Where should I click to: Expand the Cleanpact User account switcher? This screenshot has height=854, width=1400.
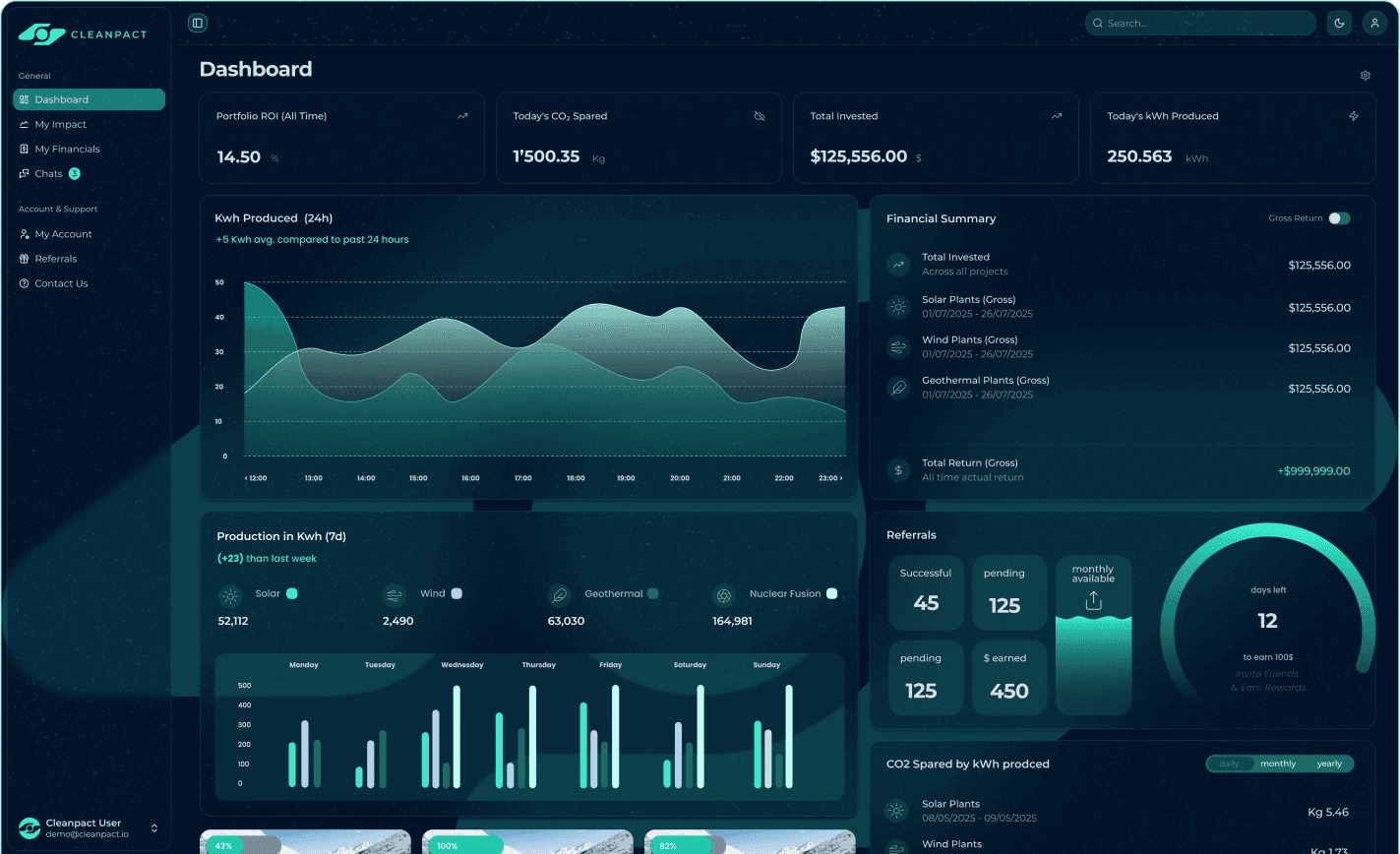pyautogui.click(x=154, y=828)
